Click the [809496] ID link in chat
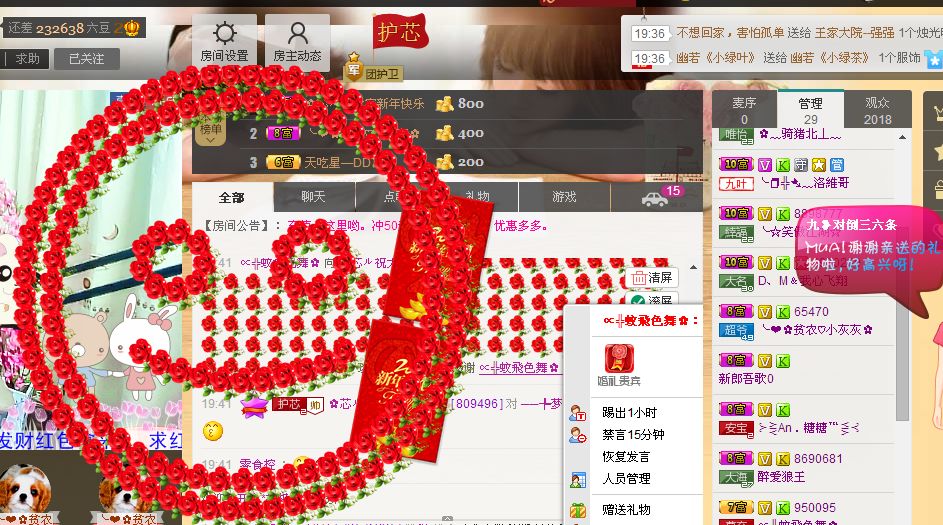Viewport: 943px width, 525px height. point(476,404)
